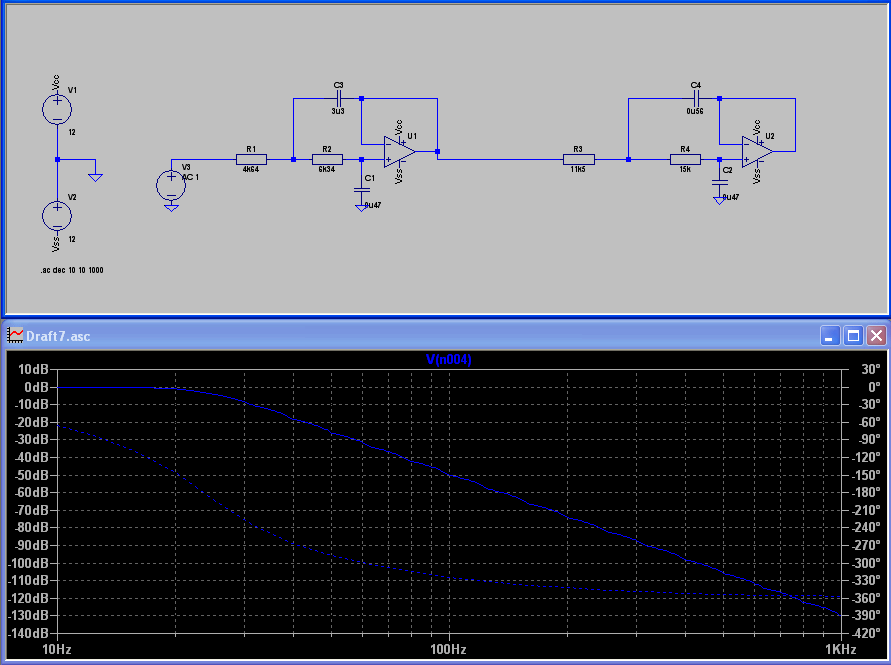Click the V(n004) trace label

(x=448, y=359)
